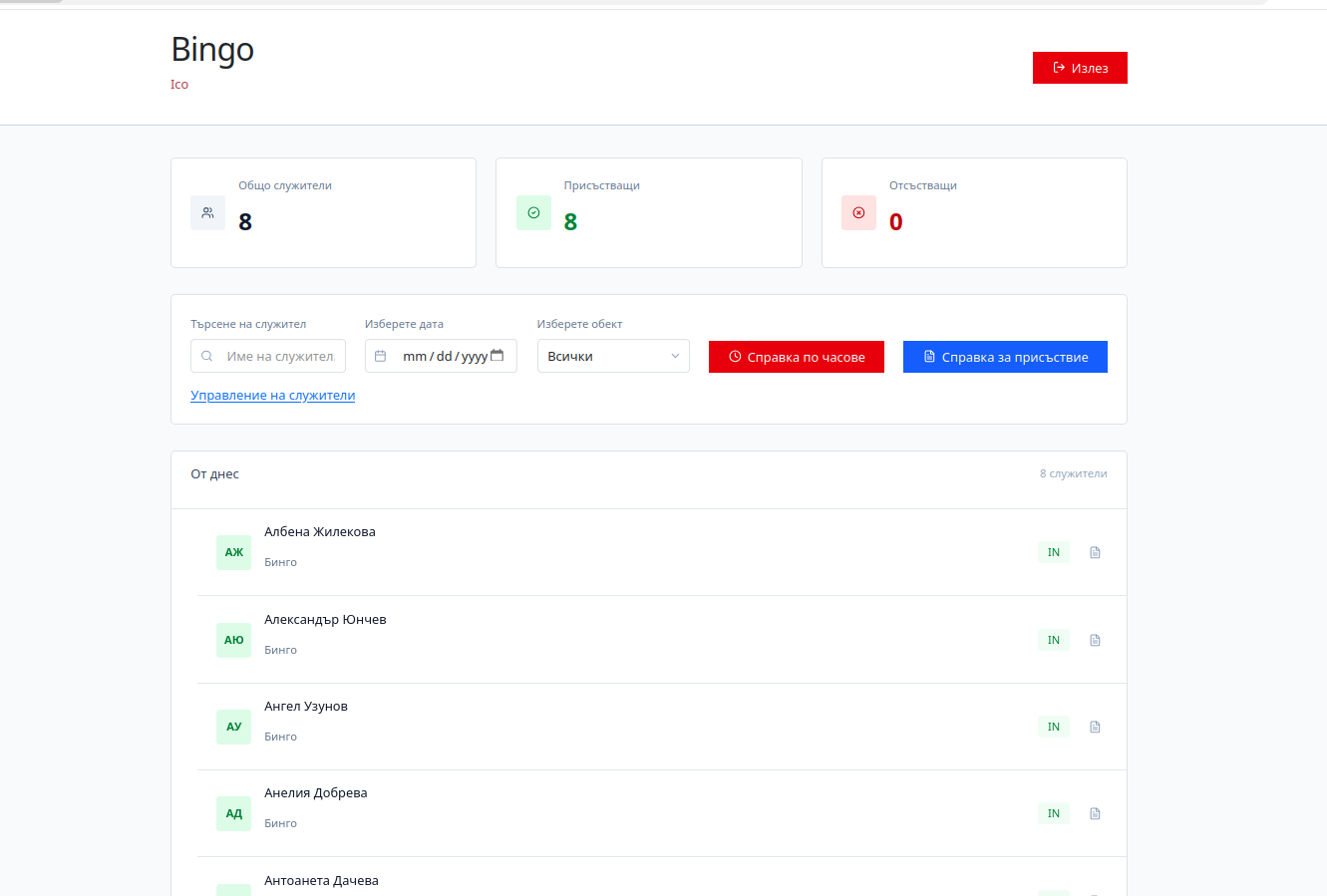Viewport: 1327px width, 896px height.
Task: Select employee name Александър Юнчев
Action: tap(325, 620)
